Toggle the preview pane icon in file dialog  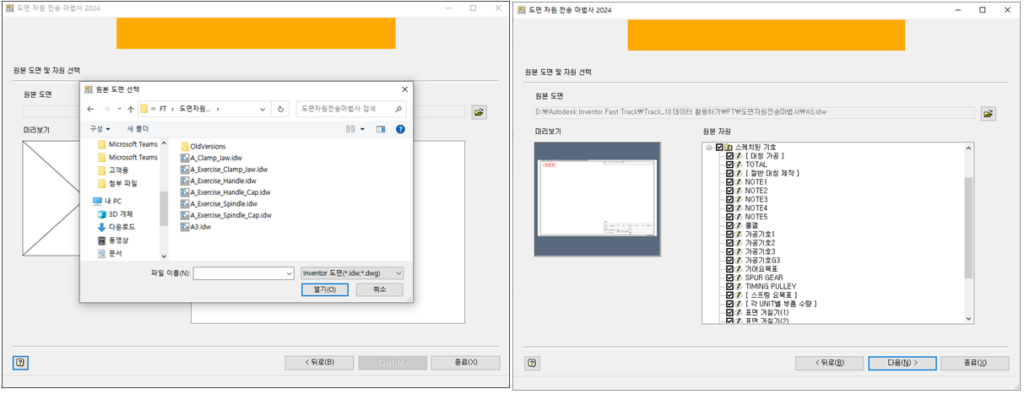pyautogui.click(x=381, y=129)
